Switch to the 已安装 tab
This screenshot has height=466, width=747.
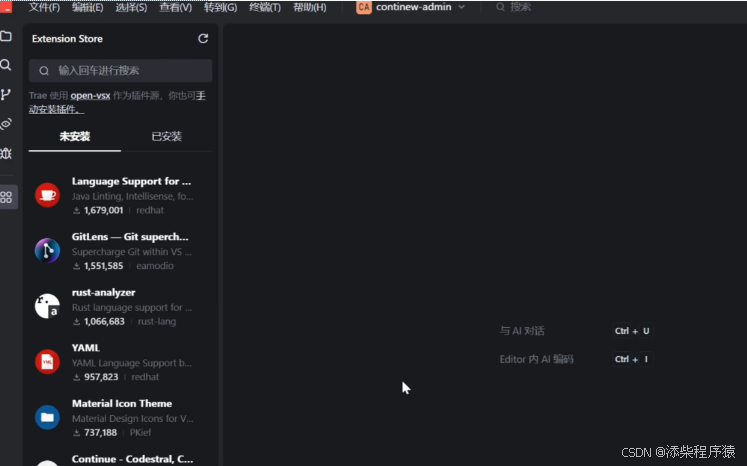click(x=166, y=137)
